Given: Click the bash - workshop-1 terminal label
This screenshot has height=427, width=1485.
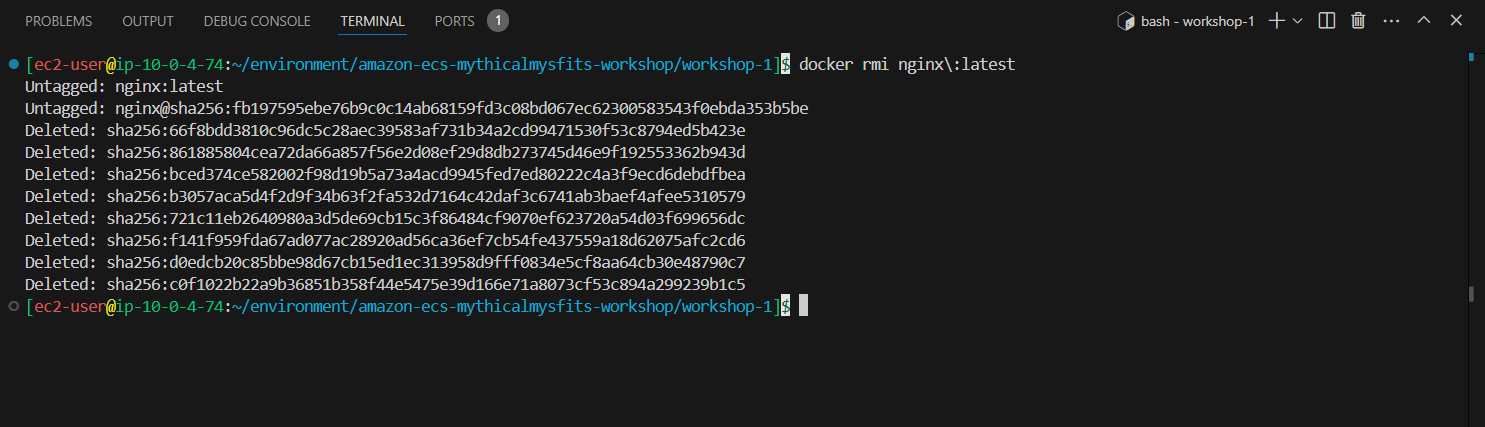Looking at the screenshot, I should coord(1198,21).
